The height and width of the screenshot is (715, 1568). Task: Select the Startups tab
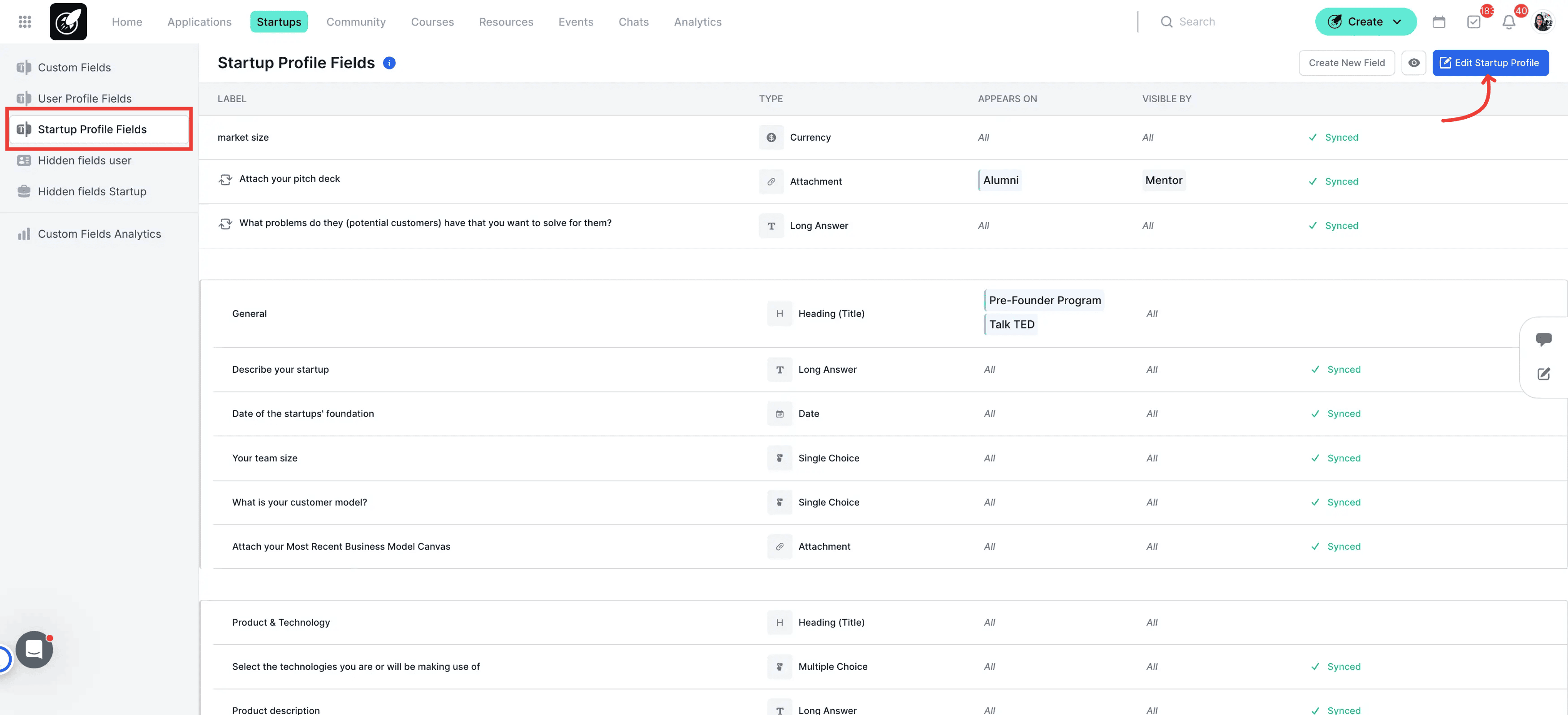(x=279, y=22)
